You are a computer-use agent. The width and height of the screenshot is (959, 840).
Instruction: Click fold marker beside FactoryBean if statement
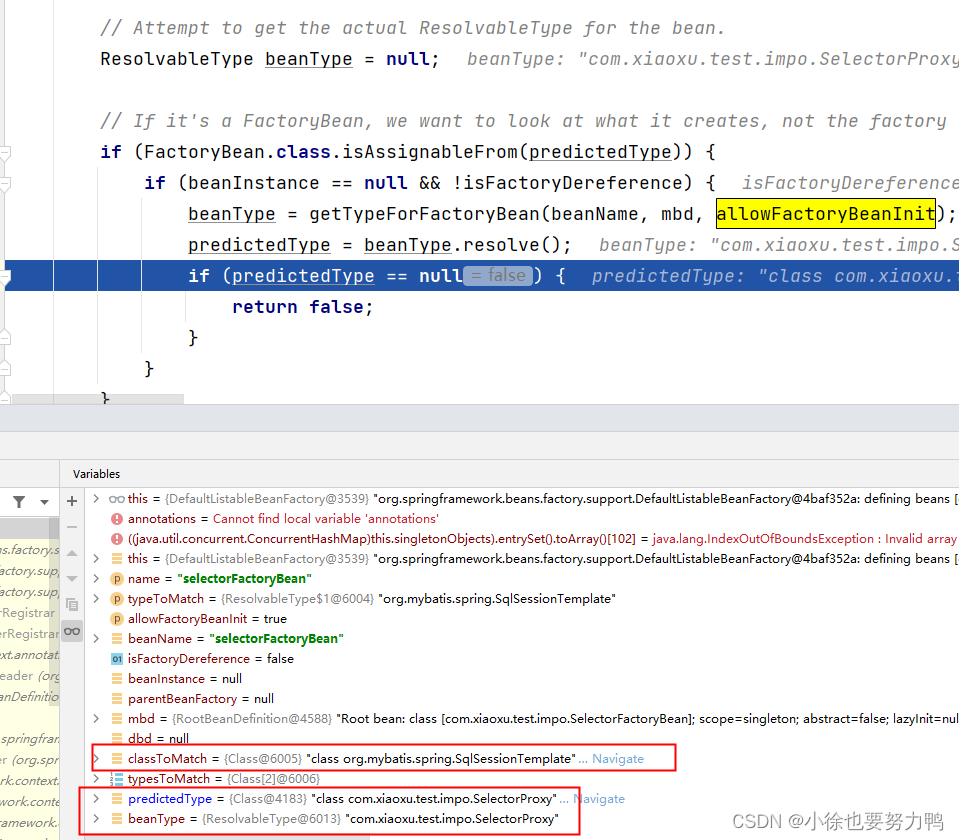(5, 152)
